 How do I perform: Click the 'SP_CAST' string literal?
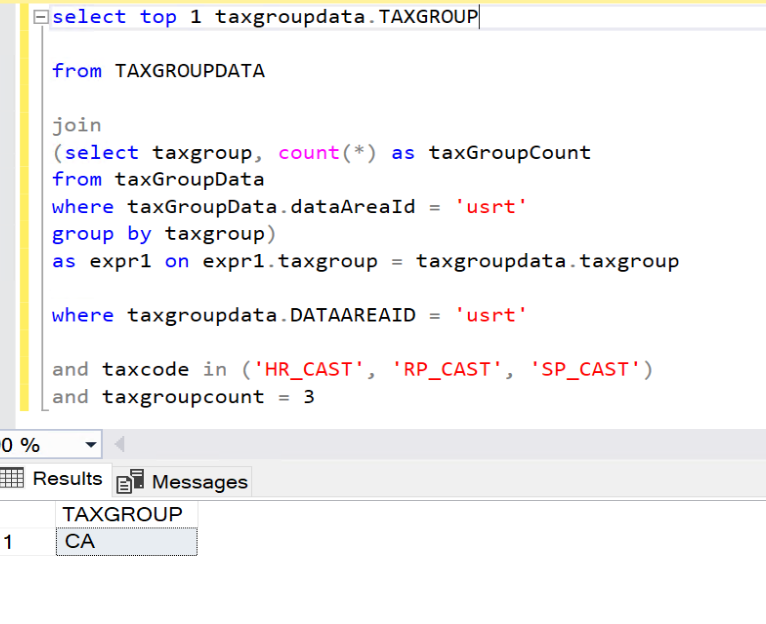(x=585, y=369)
